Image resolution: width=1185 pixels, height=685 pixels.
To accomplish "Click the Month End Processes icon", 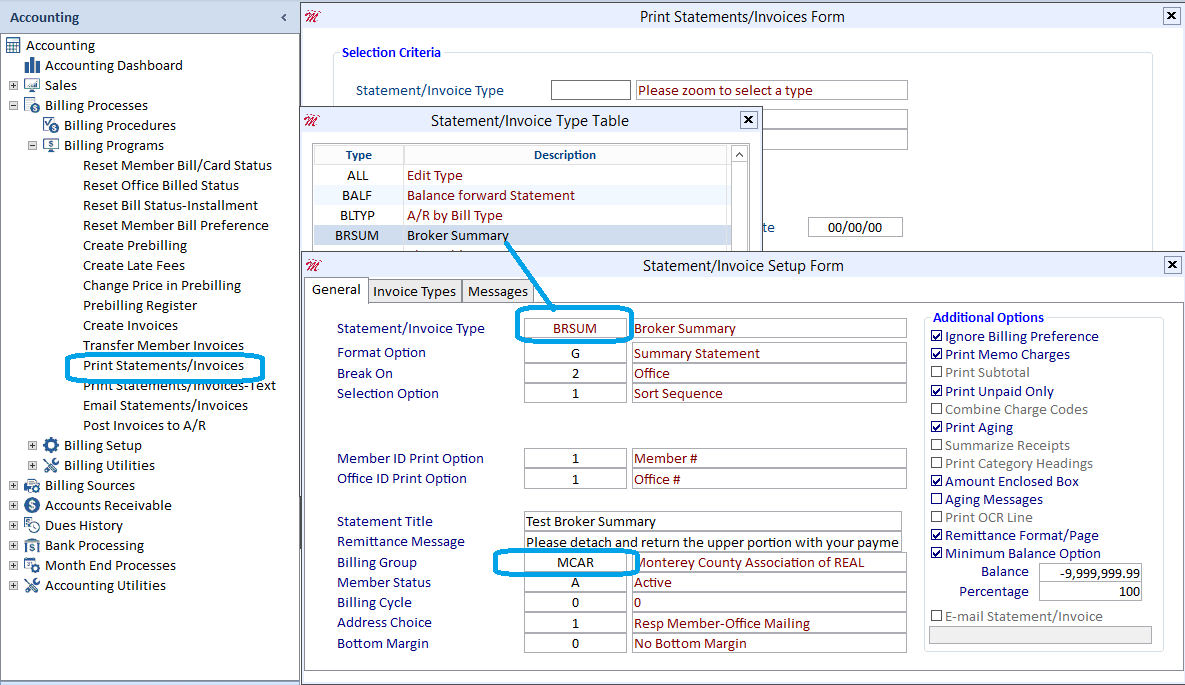I will (x=32, y=565).
